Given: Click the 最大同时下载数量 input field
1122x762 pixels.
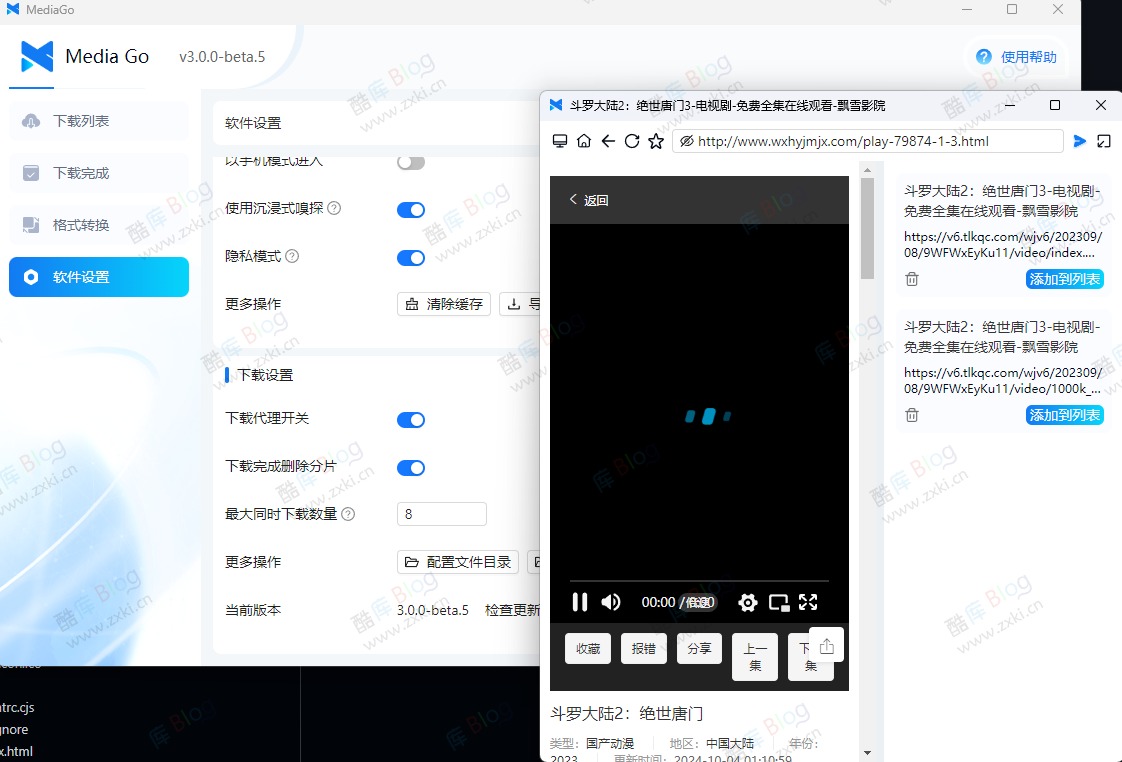Looking at the screenshot, I should click(442, 514).
